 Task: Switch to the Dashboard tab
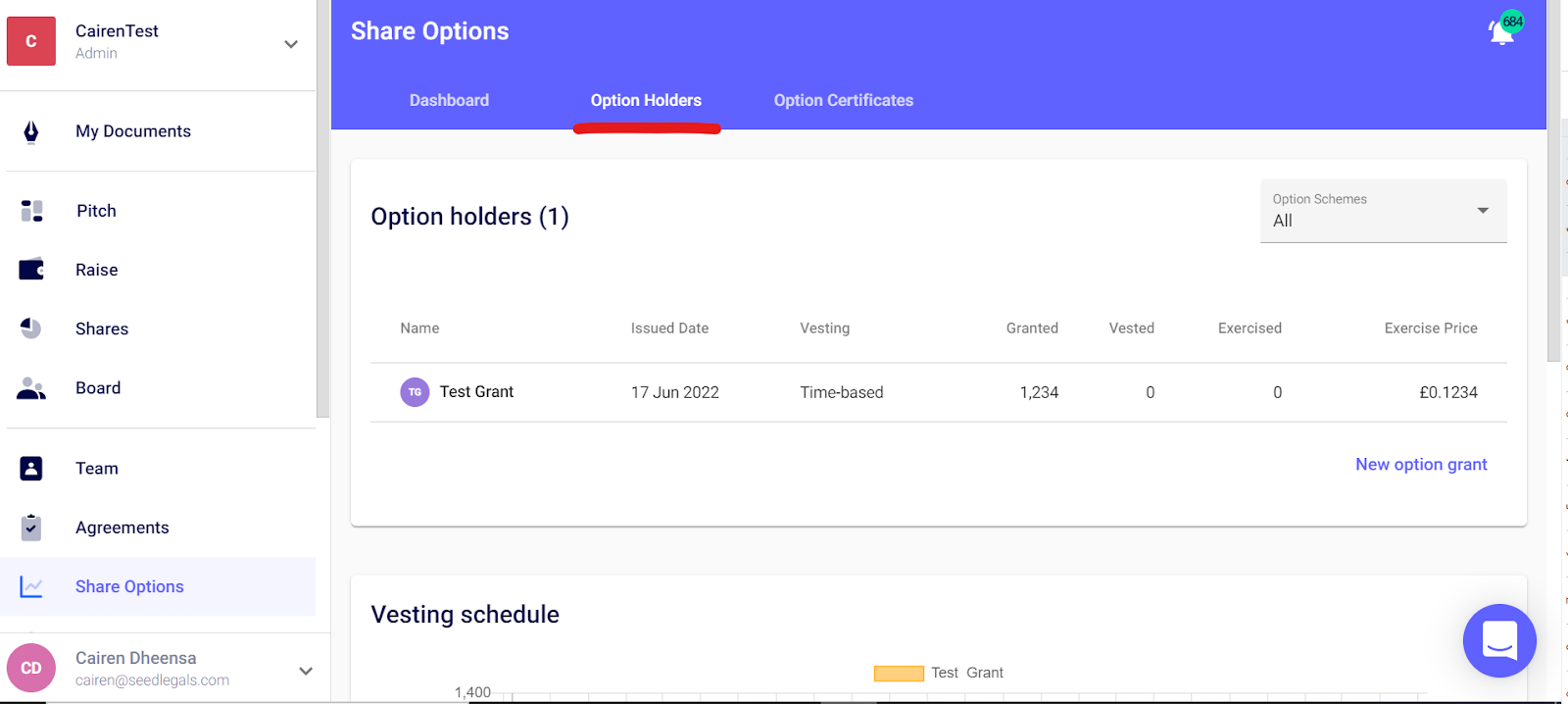click(x=449, y=100)
